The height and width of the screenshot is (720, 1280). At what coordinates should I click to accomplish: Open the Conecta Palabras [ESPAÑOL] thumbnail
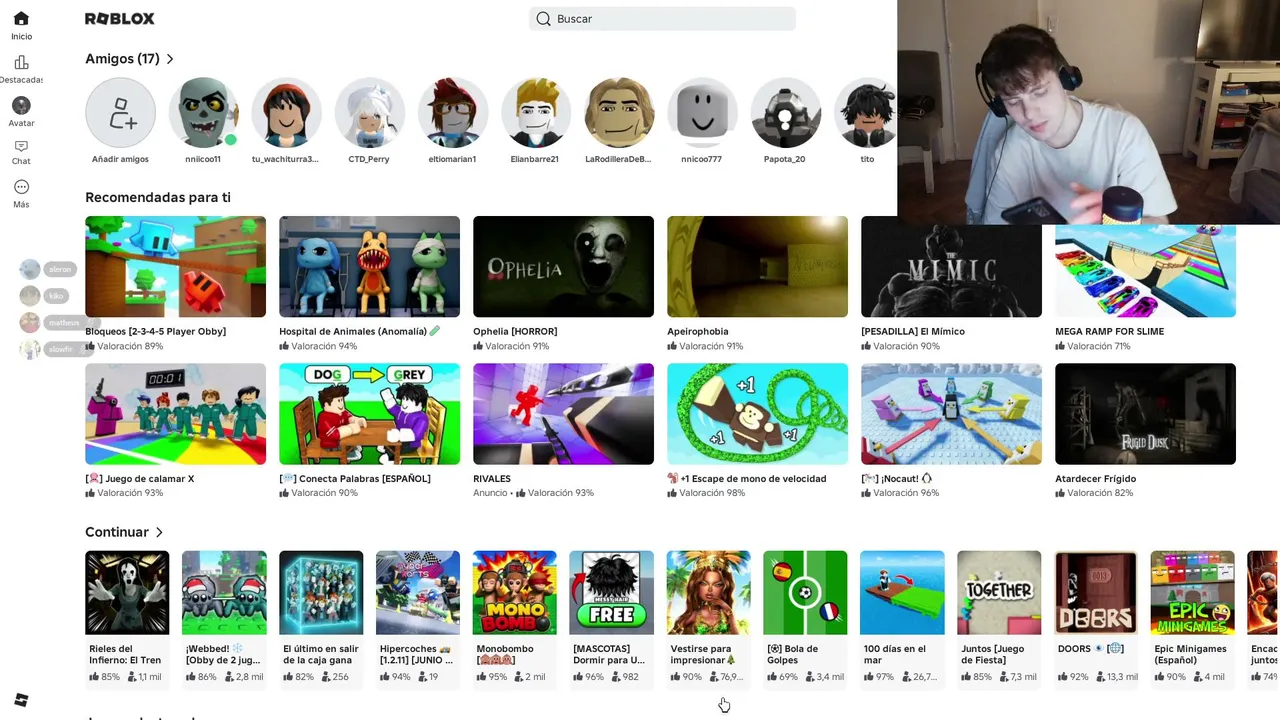click(x=369, y=414)
